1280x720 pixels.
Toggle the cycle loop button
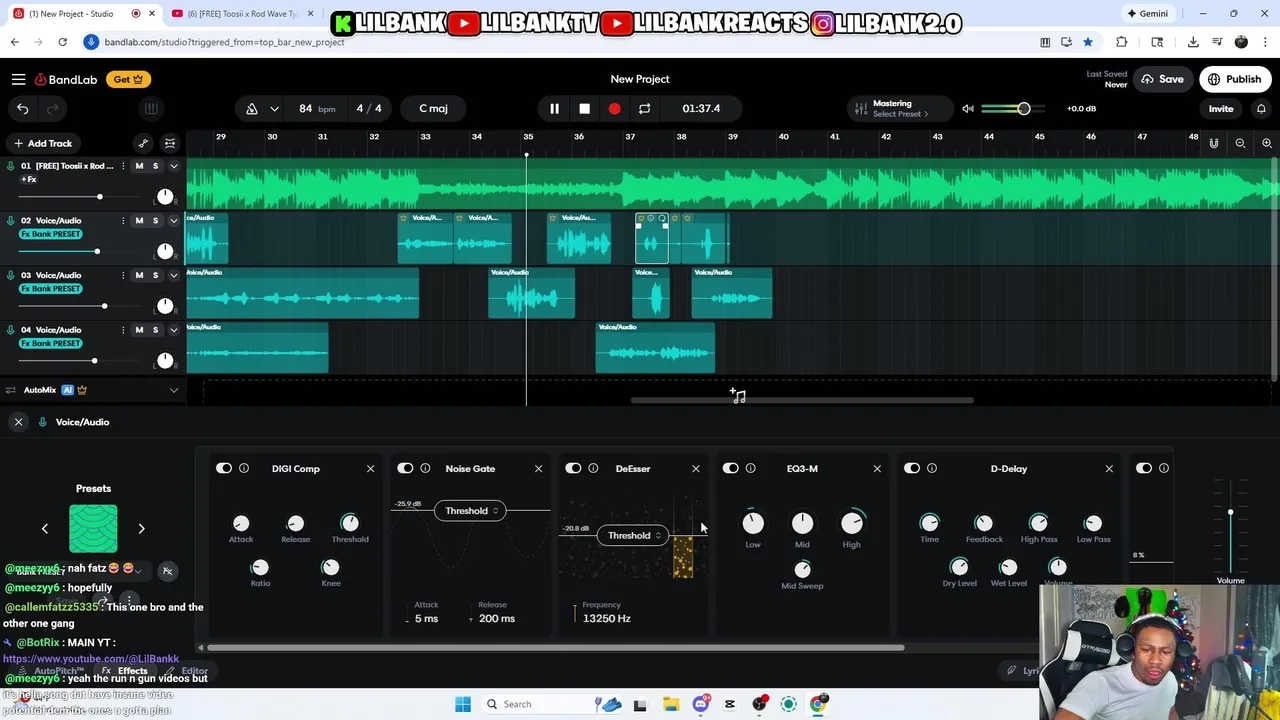645,108
